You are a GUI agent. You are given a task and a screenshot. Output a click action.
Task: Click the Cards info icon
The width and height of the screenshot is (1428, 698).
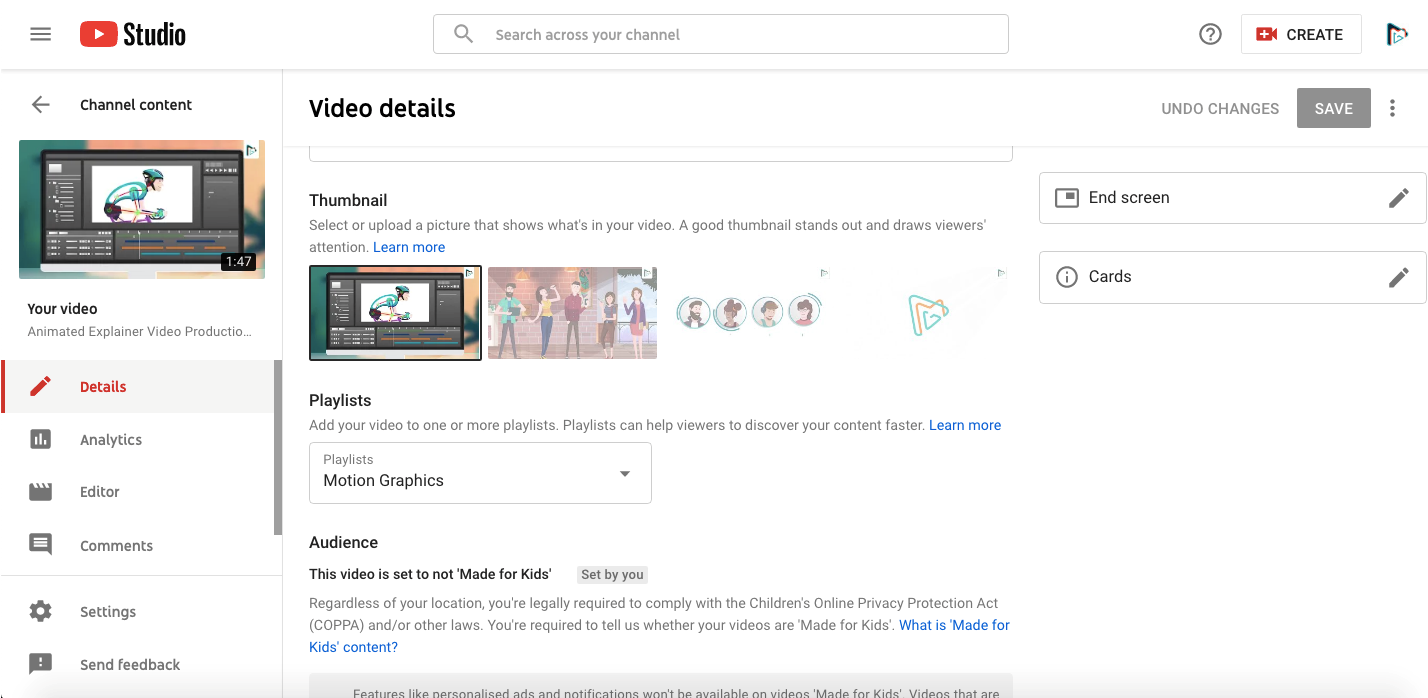tap(1067, 277)
